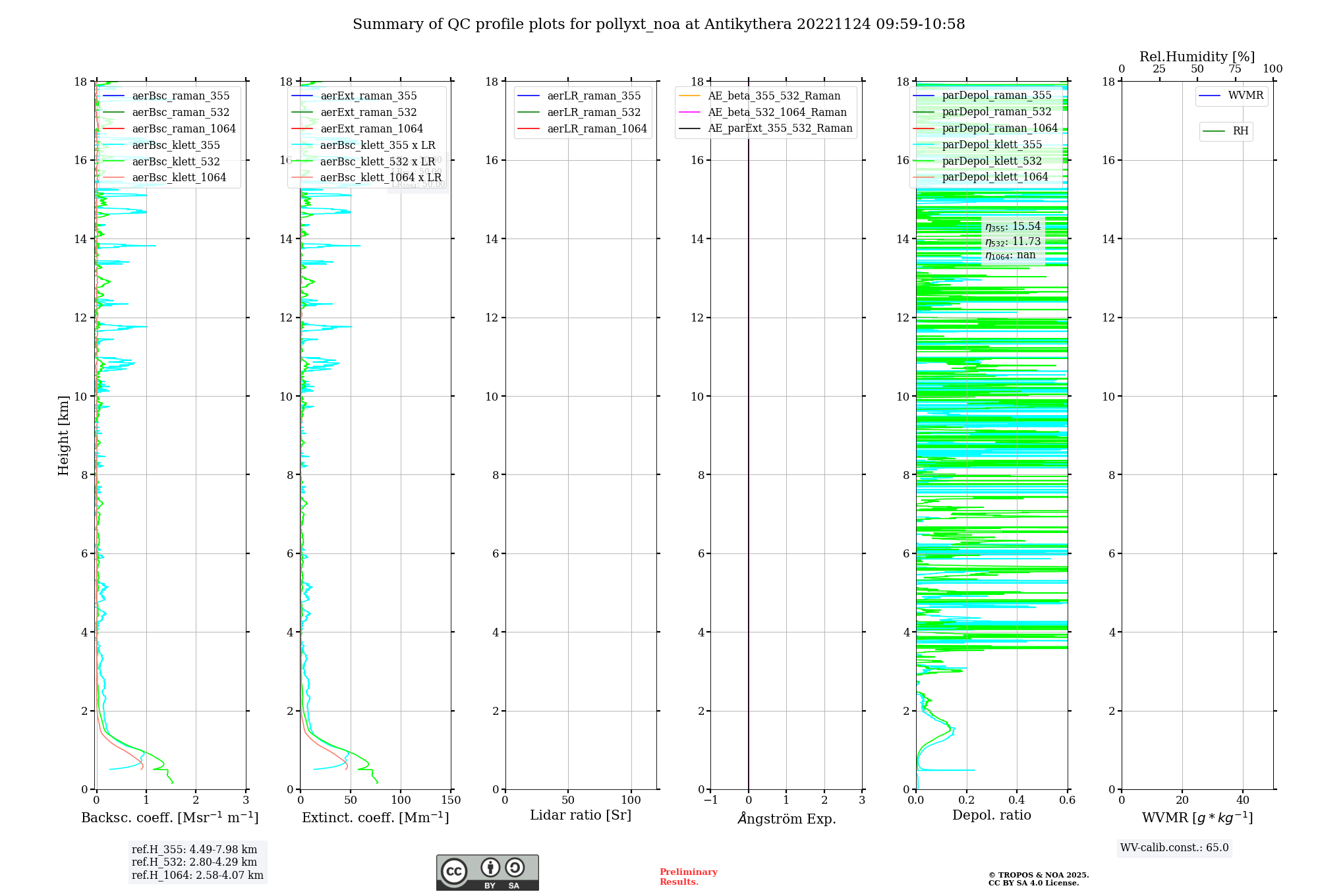Click the Rel.Humidity [%] top axis label
The height and width of the screenshot is (896, 1318).
click(x=1197, y=57)
